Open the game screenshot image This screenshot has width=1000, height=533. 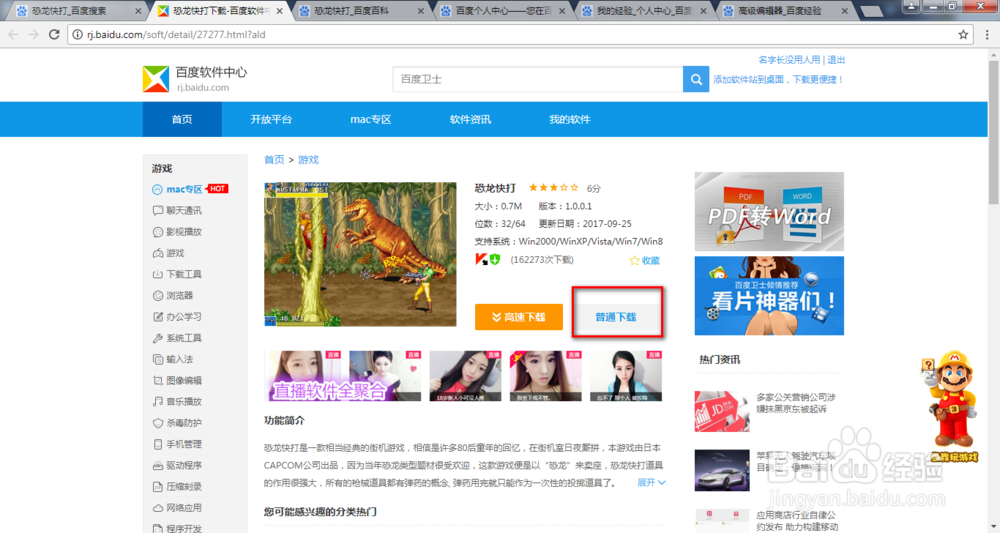coord(360,254)
